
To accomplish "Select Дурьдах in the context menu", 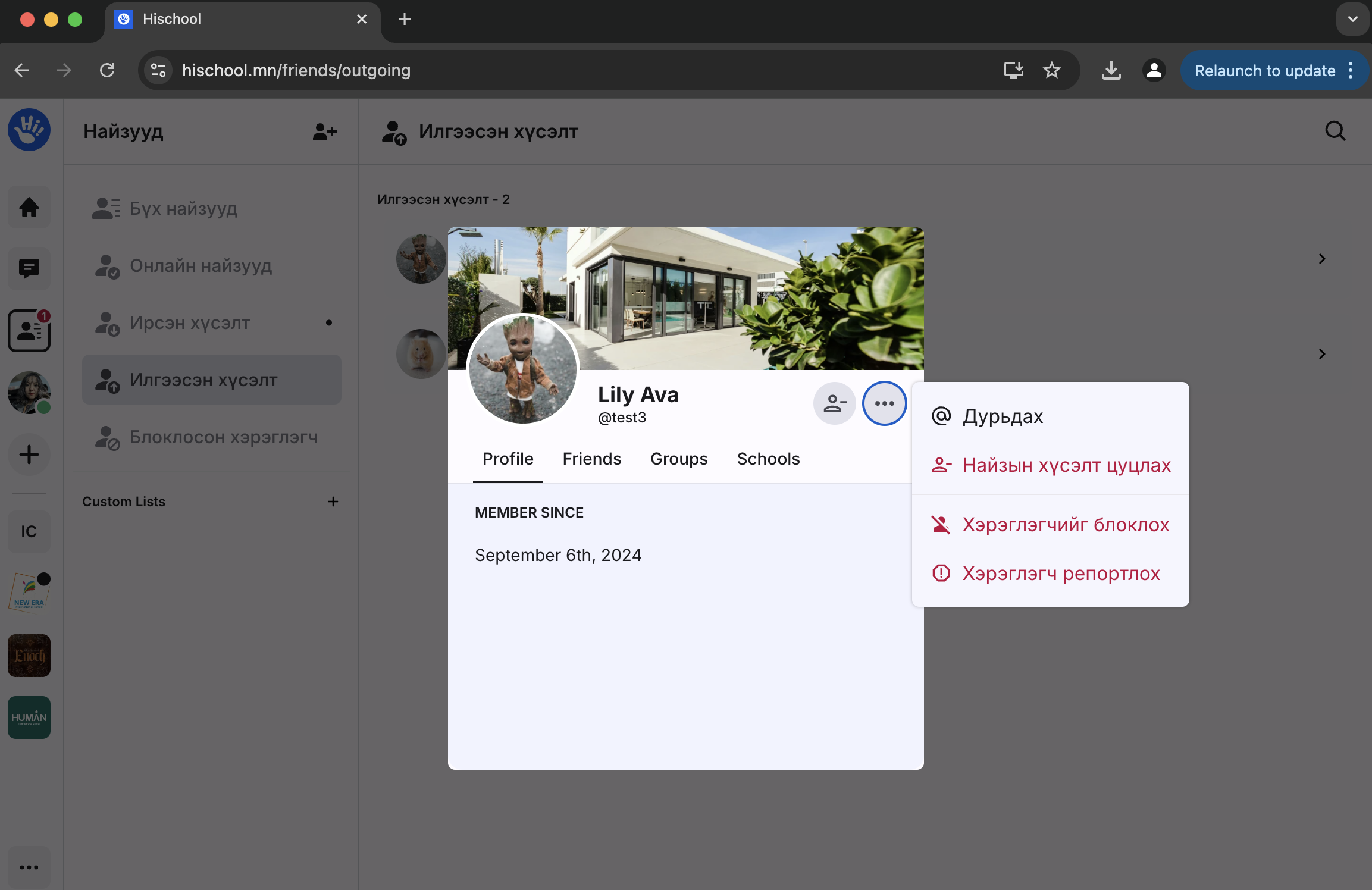I will pos(1003,416).
